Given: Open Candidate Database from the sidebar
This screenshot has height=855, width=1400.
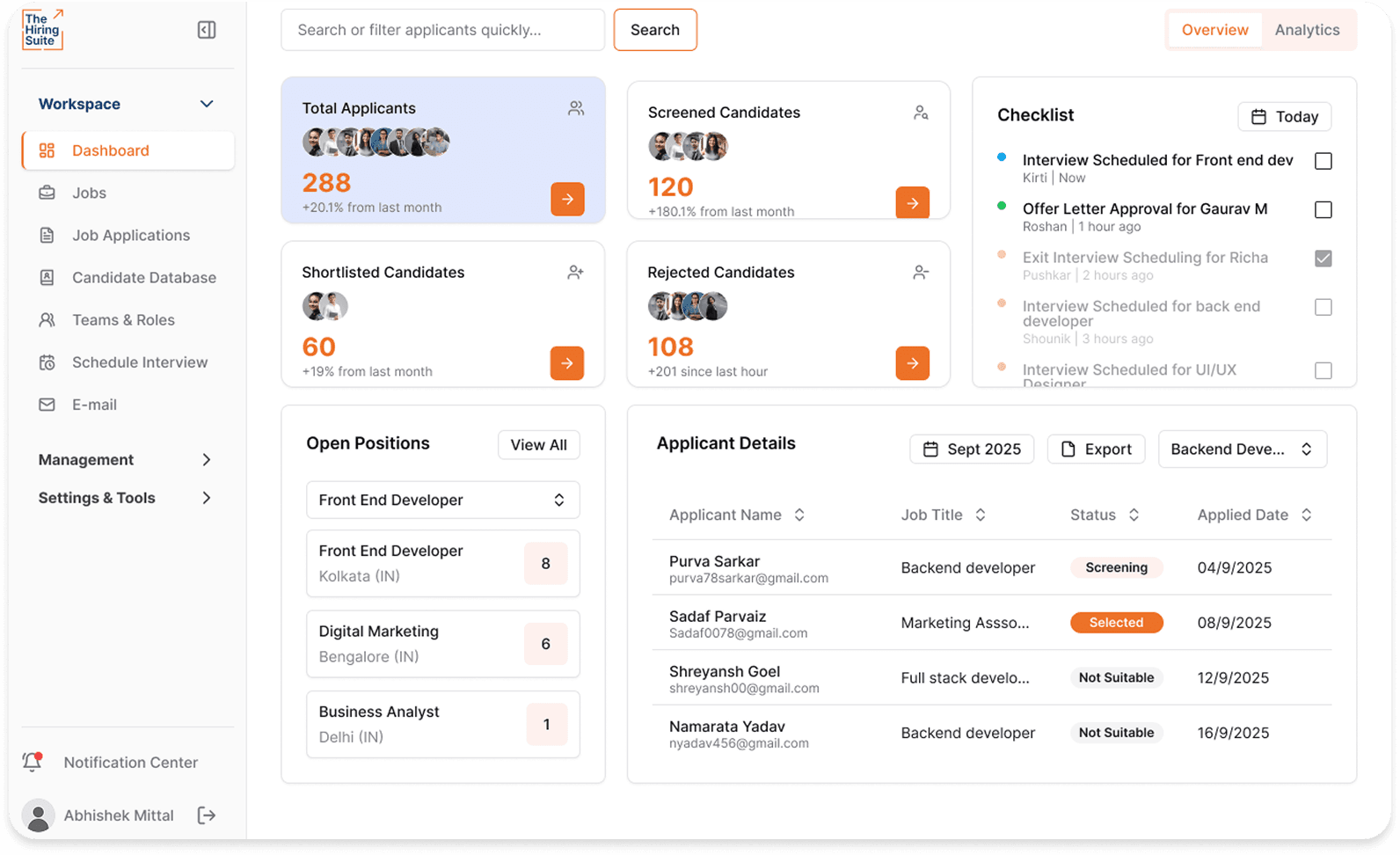Looking at the screenshot, I should click(144, 278).
